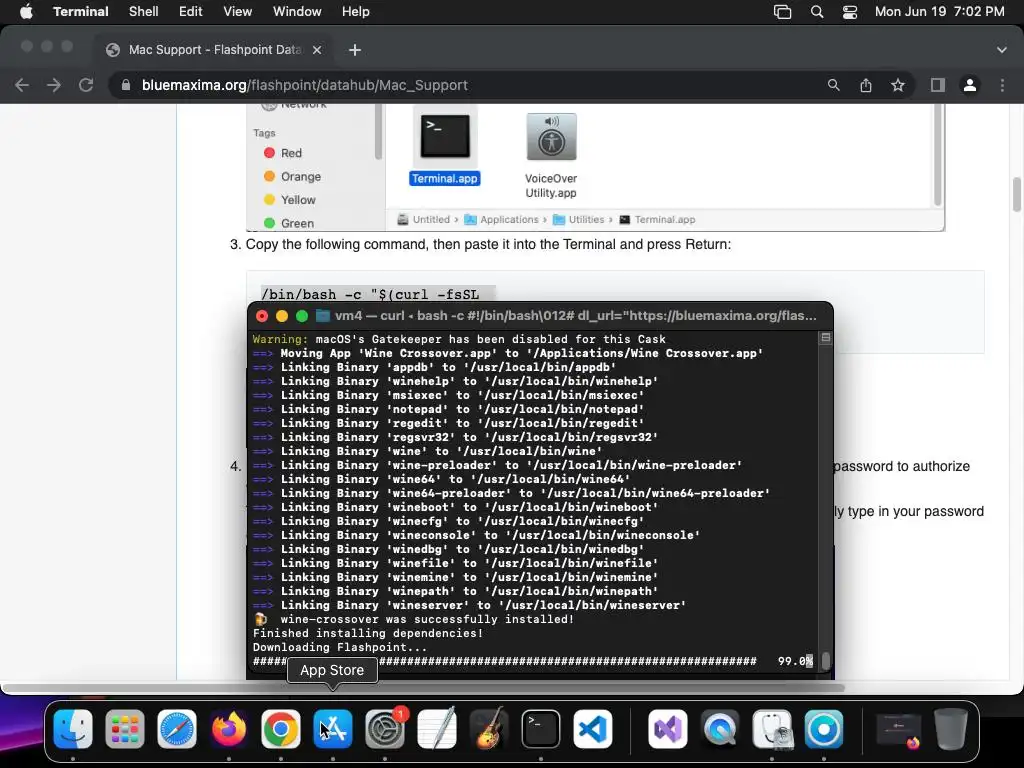Go forward in the Chrome browser

[x=54, y=85]
